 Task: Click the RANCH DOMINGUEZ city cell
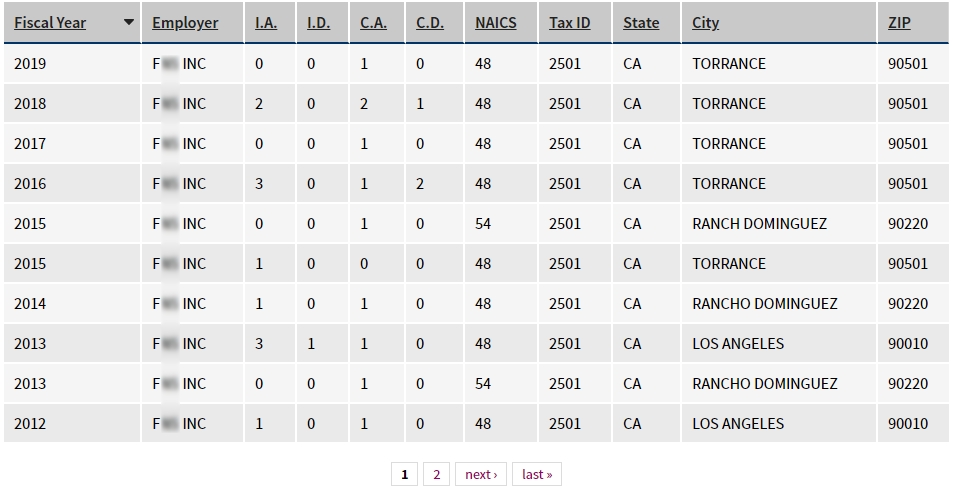(759, 224)
